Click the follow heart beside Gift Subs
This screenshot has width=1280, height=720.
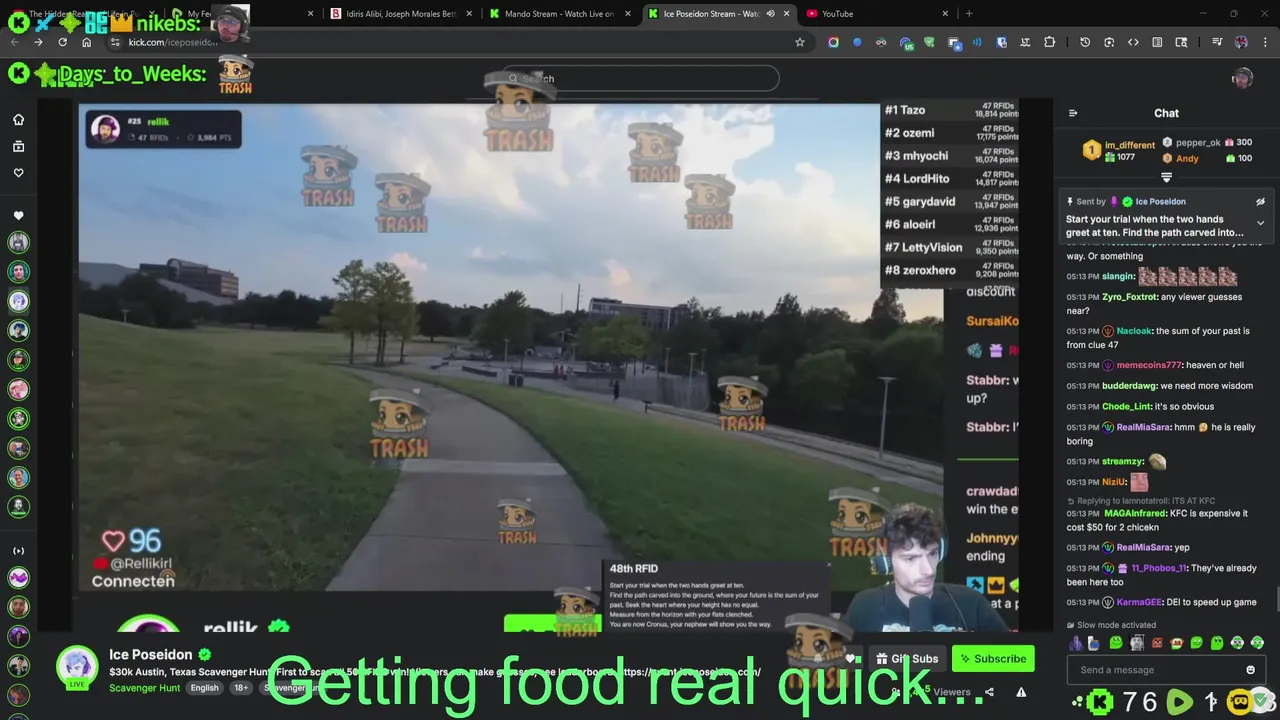[x=850, y=659]
